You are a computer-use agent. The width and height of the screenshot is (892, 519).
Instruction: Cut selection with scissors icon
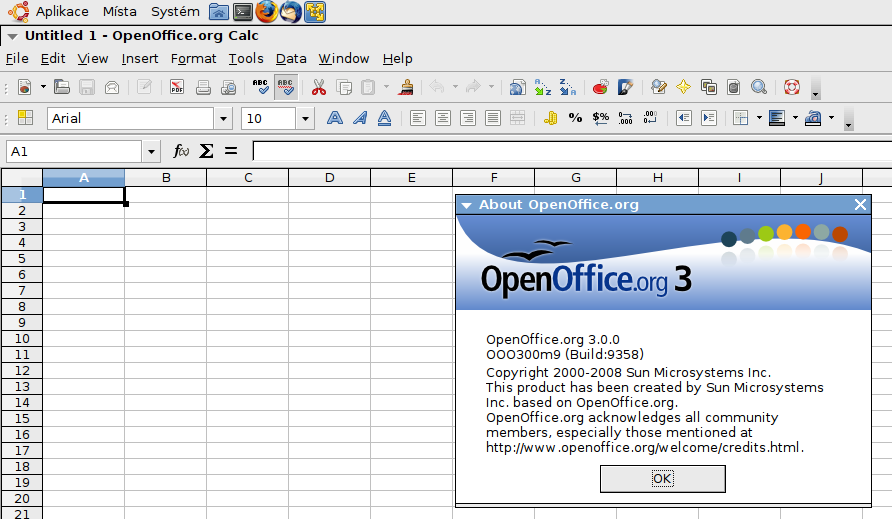[319, 87]
